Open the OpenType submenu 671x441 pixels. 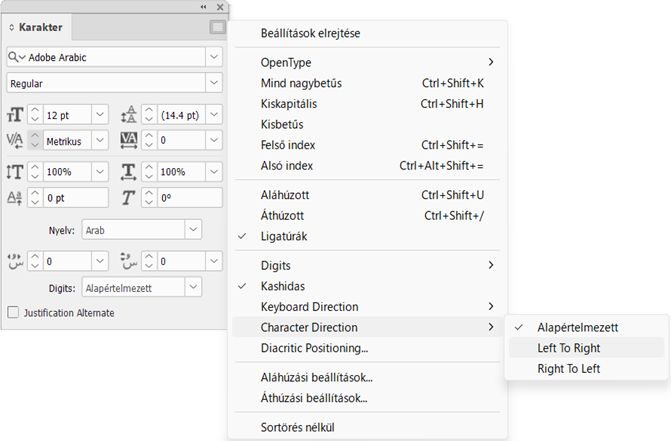tap(367, 62)
